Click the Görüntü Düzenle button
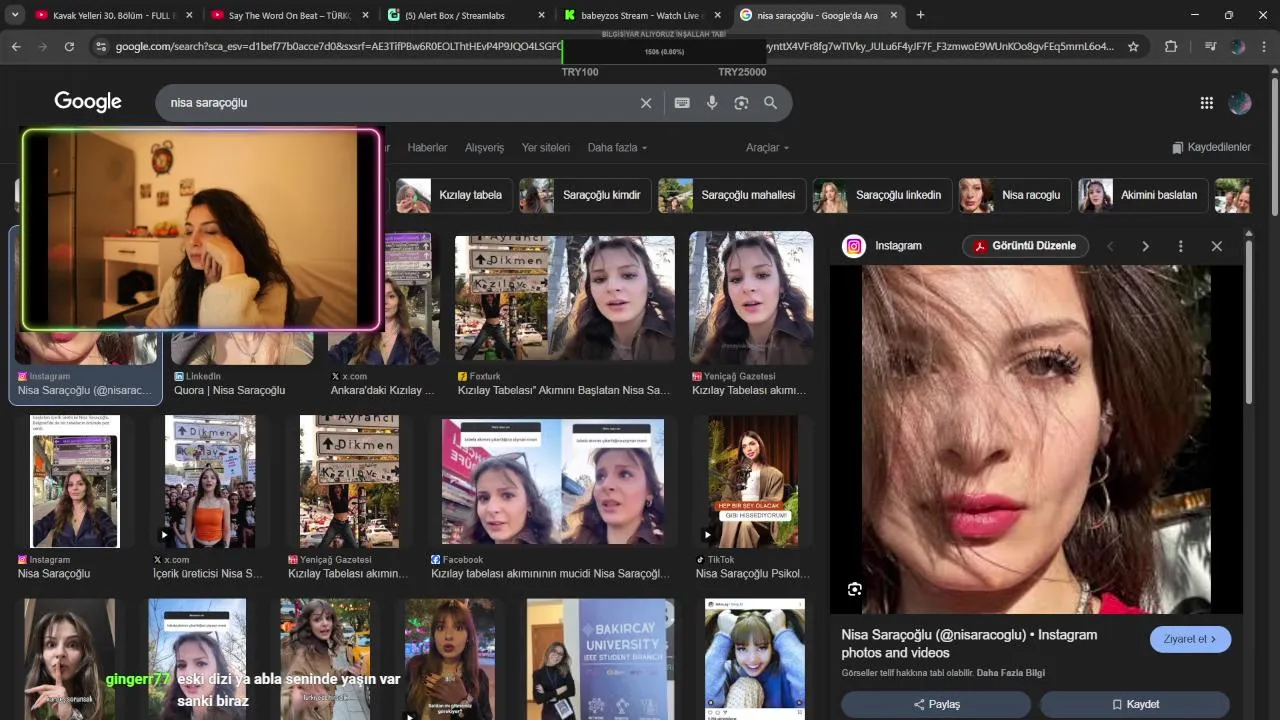 pos(1025,246)
